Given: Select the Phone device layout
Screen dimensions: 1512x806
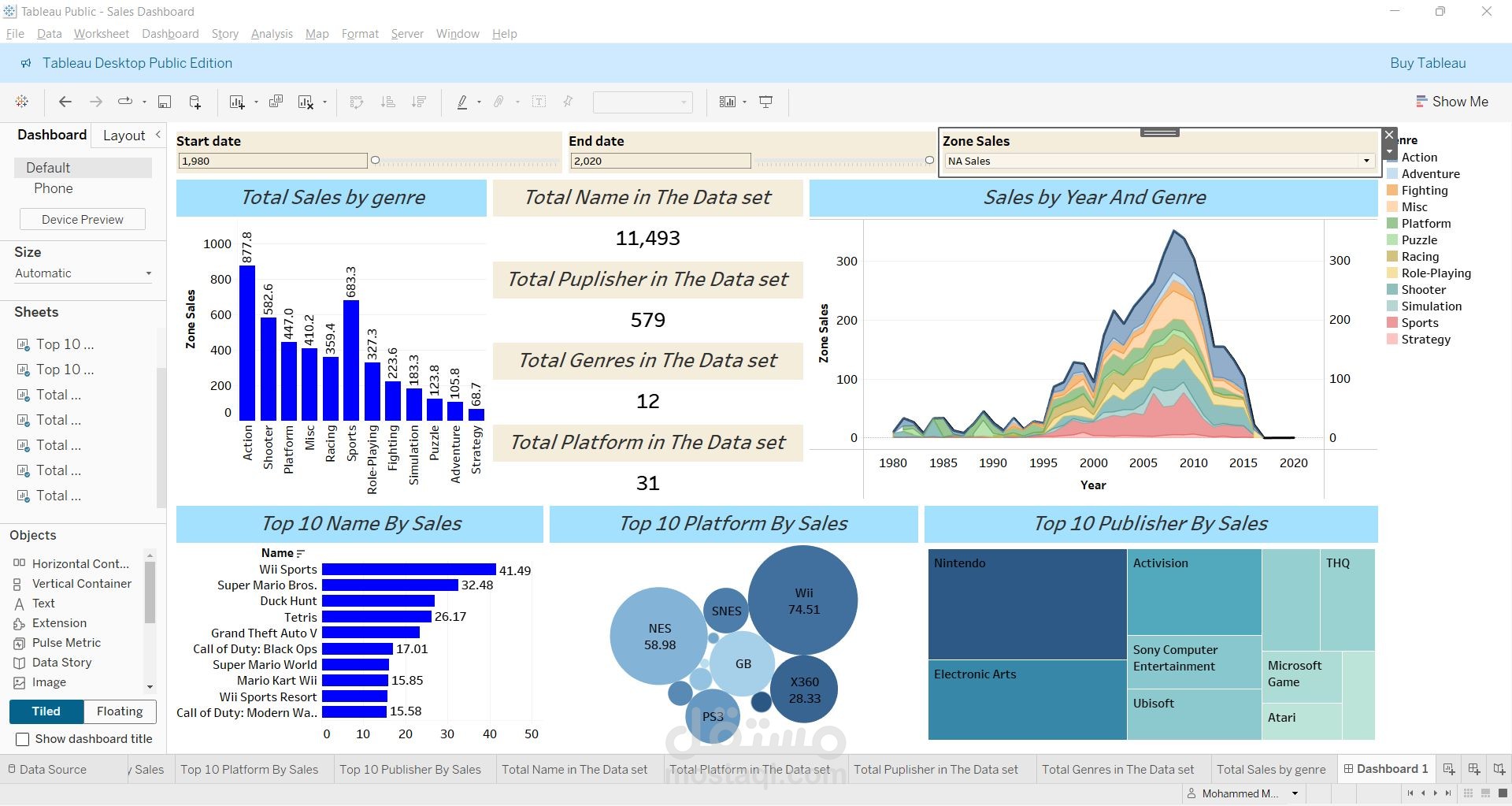Looking at the screenshot, I should 54,188.
